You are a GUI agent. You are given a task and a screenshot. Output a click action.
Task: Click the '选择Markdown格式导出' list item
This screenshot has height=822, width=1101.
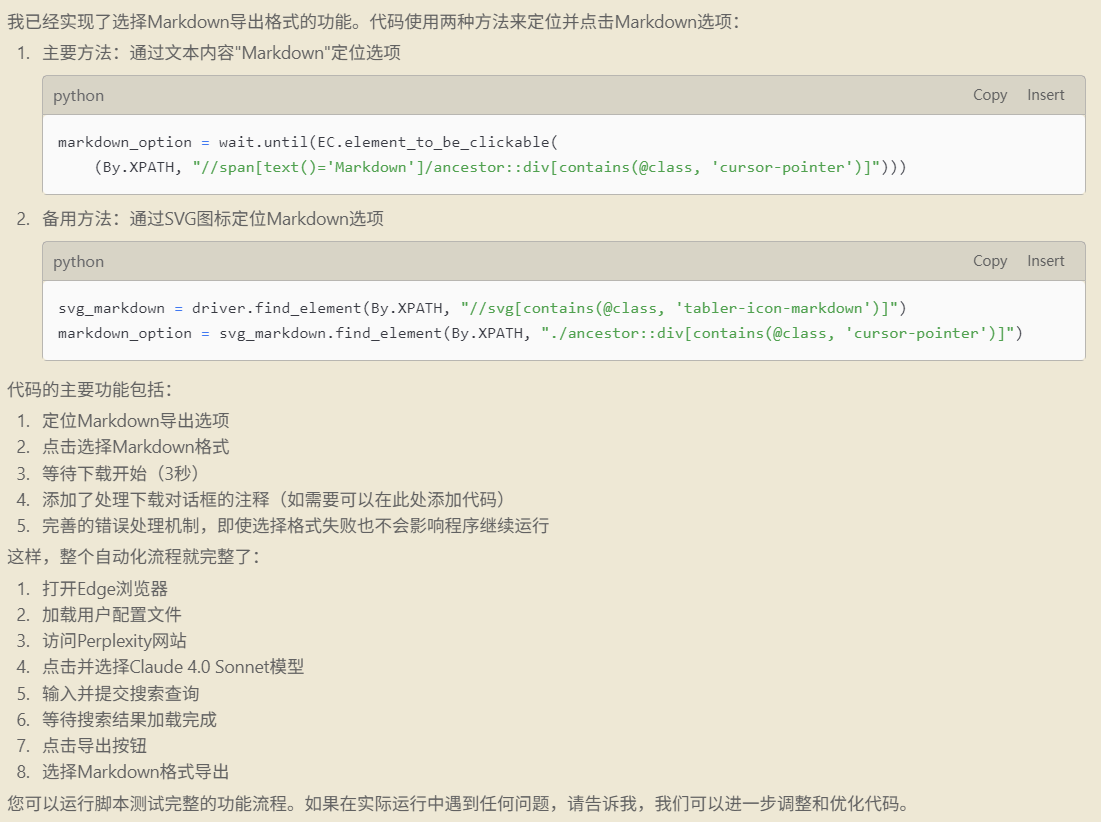tap(135, 771)
